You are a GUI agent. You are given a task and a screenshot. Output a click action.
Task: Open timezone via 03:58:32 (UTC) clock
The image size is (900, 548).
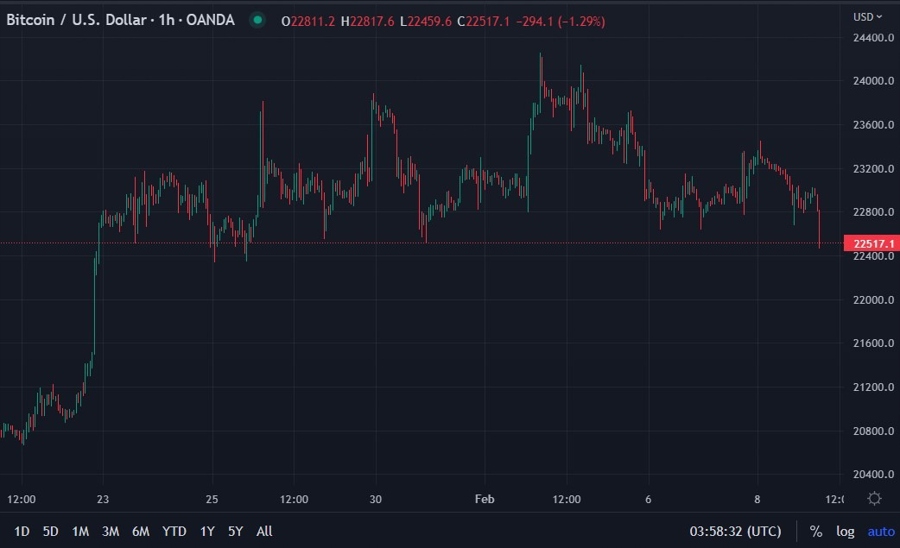pyautogui.click(x=735, y=531)
